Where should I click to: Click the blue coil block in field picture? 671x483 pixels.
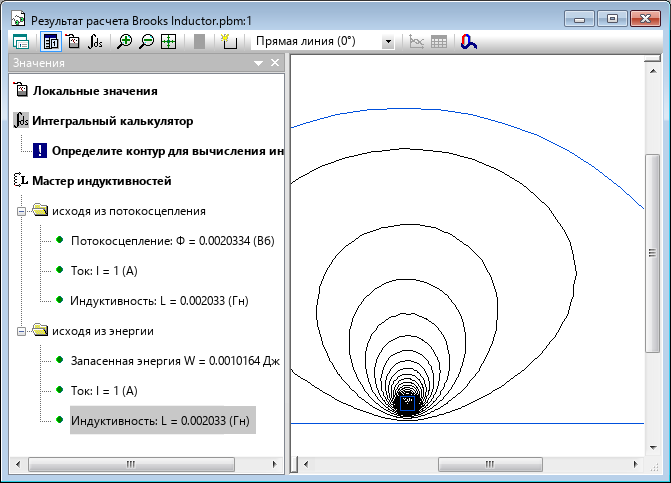coord(407,403)
